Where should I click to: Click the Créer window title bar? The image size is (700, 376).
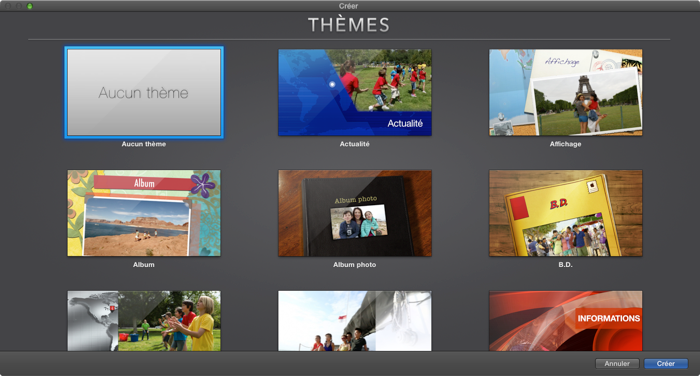[348, 6]
